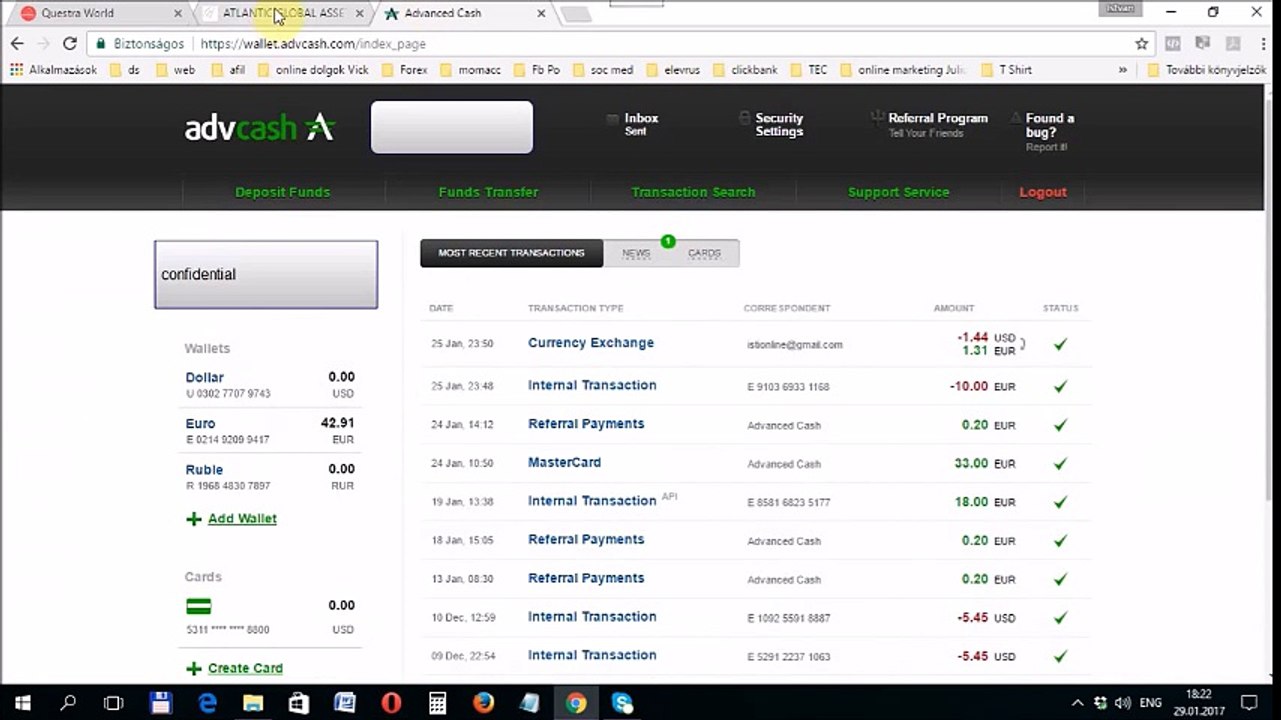Open the Most Recent Transactions tab
1281x720 pixels.
click(511, 253)
